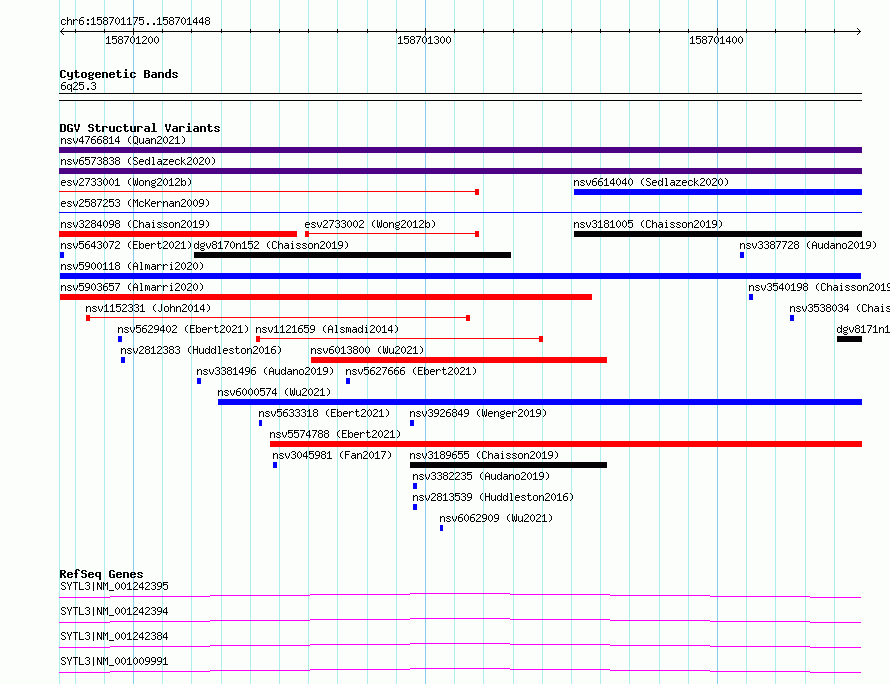890x684 pixels.
Task: Click nsv5643072 (Ebert2021) label
Action: [x=126, y=245]
